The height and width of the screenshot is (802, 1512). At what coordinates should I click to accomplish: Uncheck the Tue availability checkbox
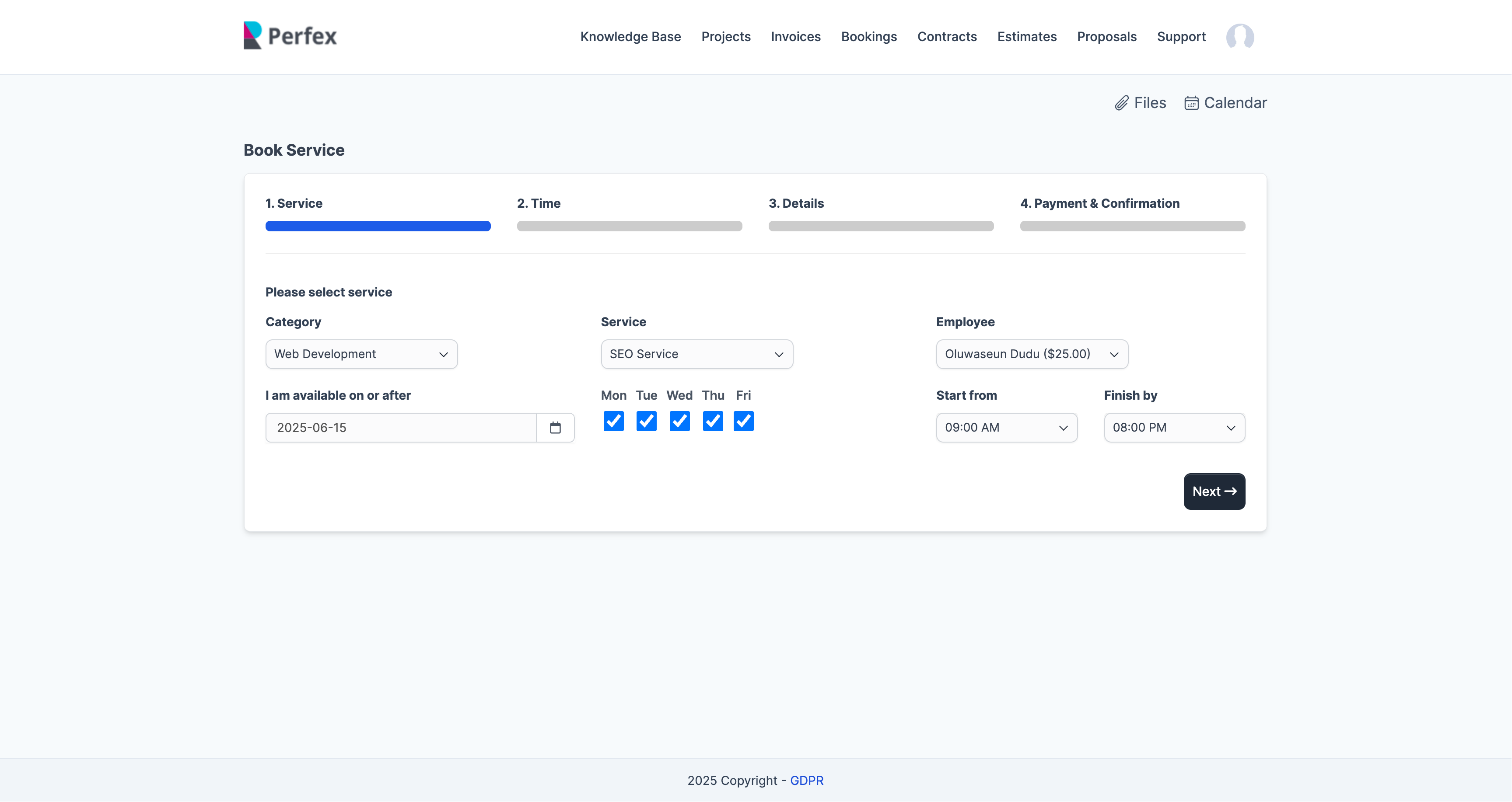click(x=646, y=421)
